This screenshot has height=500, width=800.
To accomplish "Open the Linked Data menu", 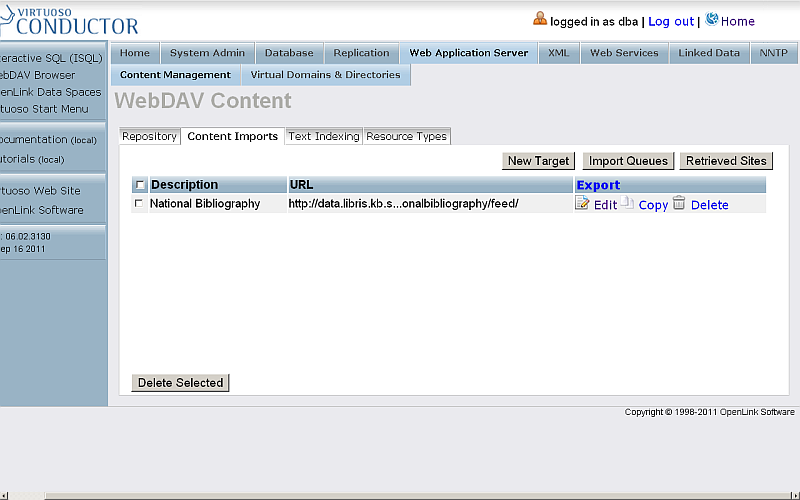I will click(709, 53).
